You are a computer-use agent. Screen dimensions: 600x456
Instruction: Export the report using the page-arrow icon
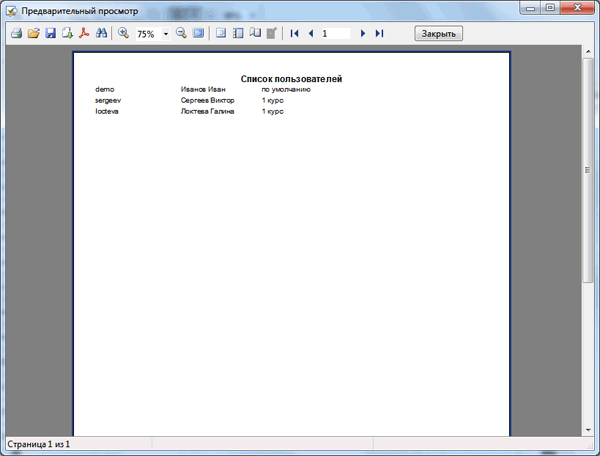[x=67, y=33]
